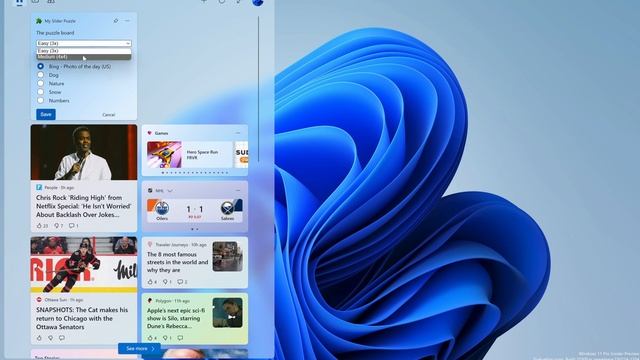Click the Sabres team logo

coord(227,208)
